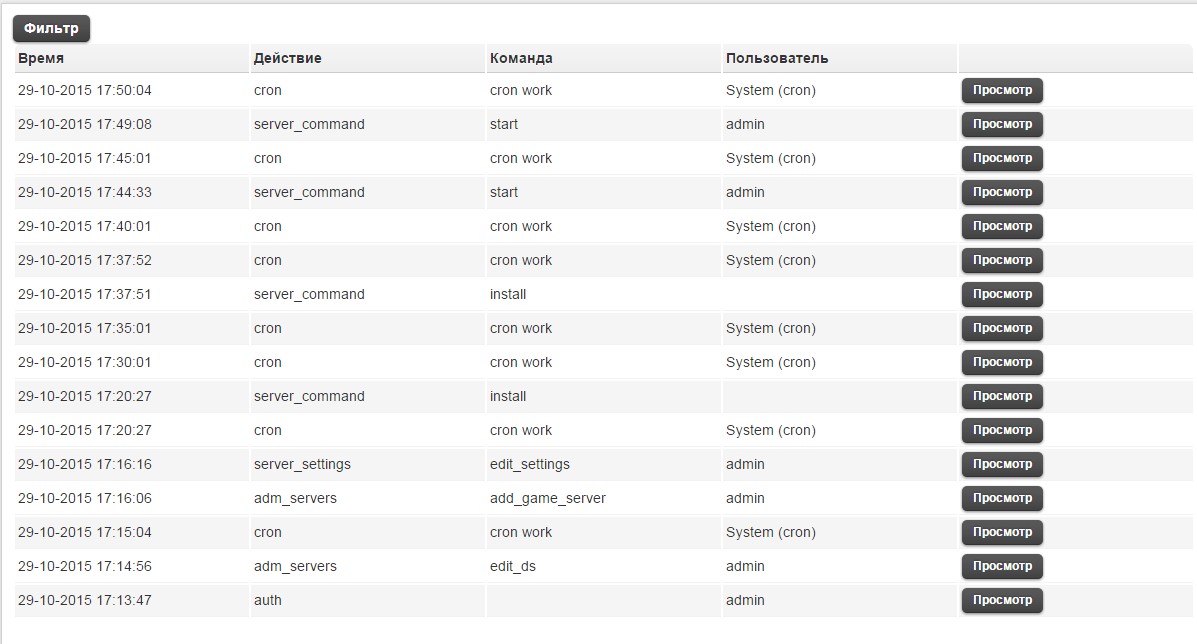This screenshot has height=644, width=1197.
Task: Click Просмотр for the 17:45:01 cron entry
Action: tap(1002, 159)
